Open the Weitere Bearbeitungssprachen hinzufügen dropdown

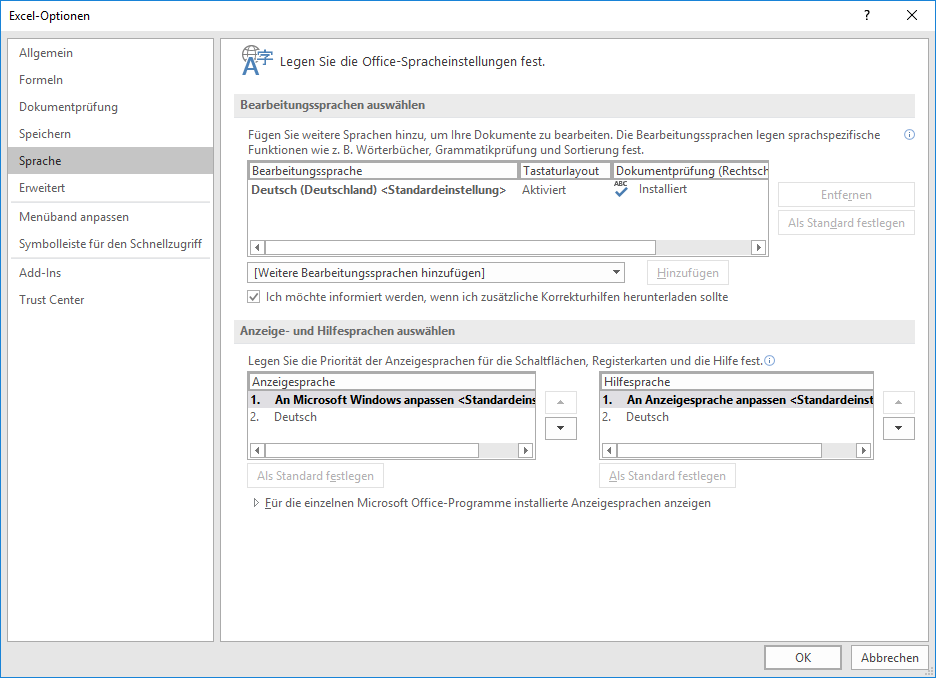[436, 273]
